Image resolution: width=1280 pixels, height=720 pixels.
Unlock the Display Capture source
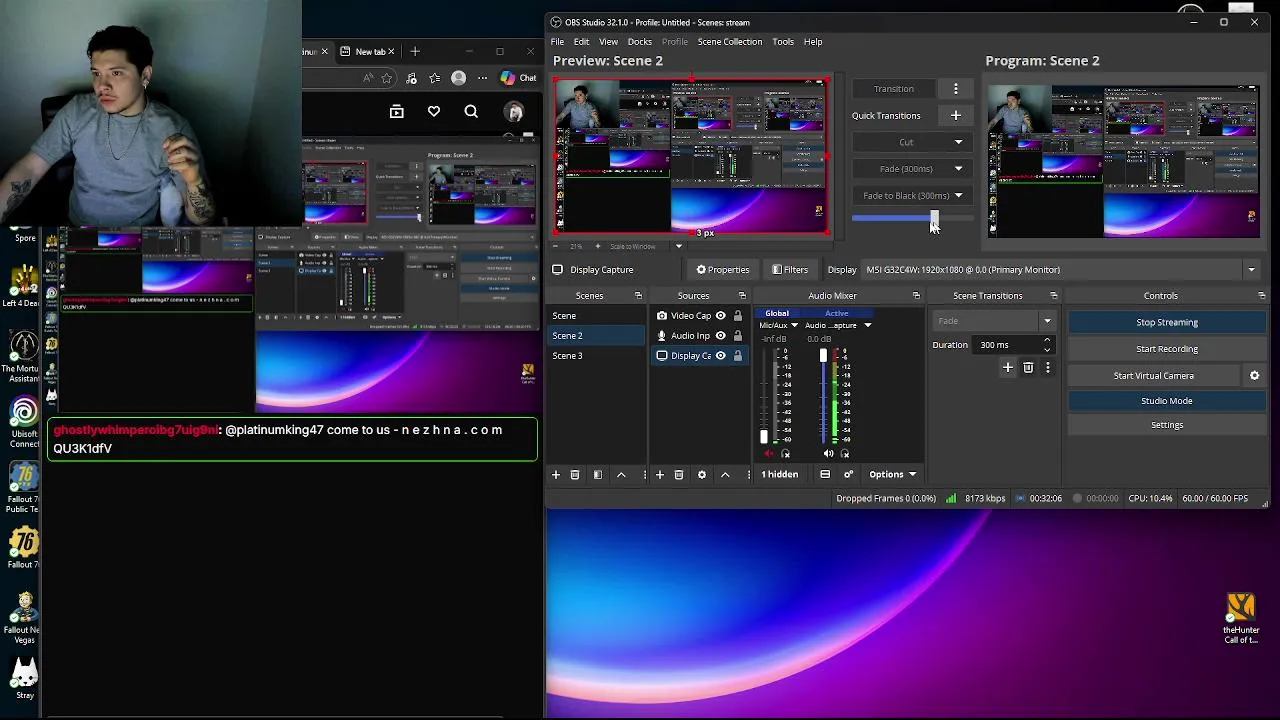[x=738, y=355]
